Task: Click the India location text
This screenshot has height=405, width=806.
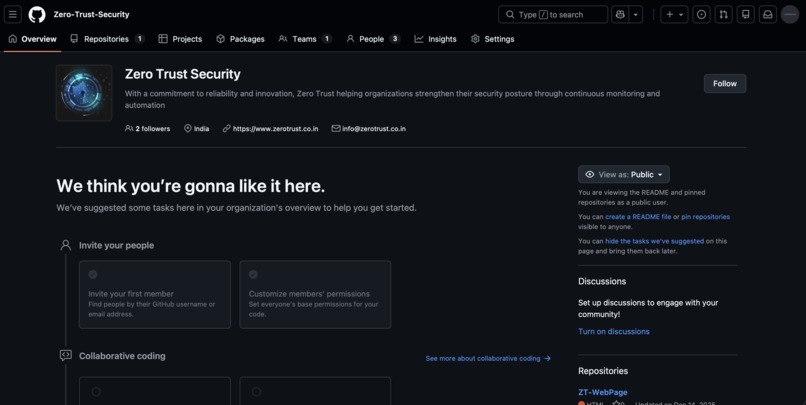Action: (x=202, y=128)
